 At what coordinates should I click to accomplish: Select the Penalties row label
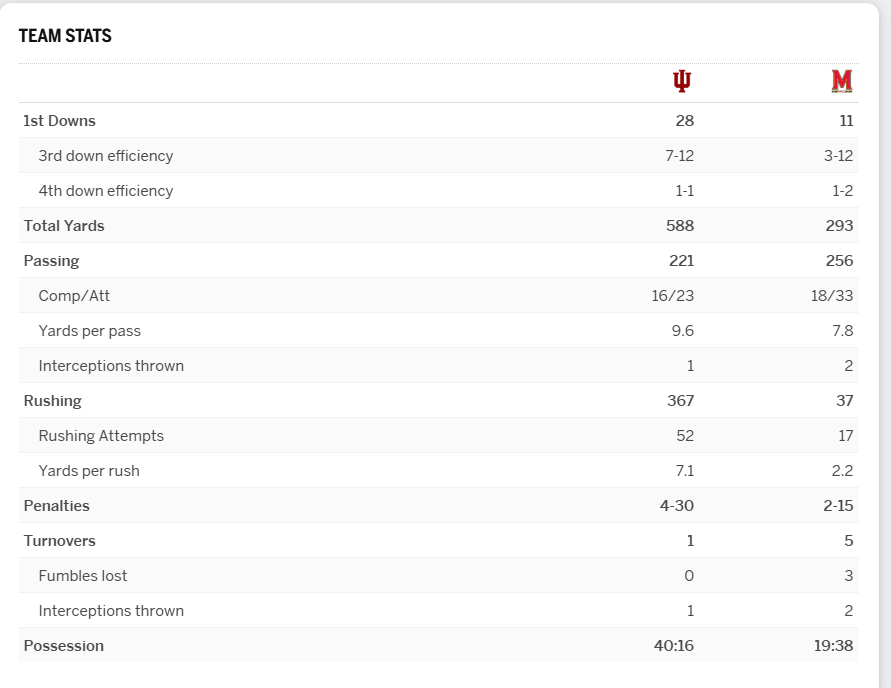(x=56, y=506)
